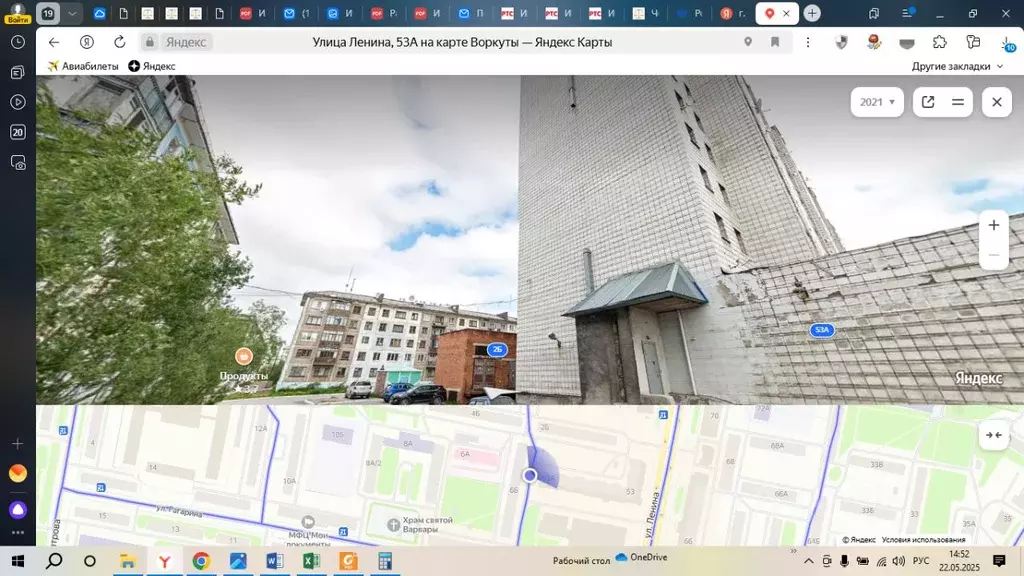The image size is (1024, 576).
Task: Click the Войти profile button
Action: pyautogui.click(x=18, y=13)
